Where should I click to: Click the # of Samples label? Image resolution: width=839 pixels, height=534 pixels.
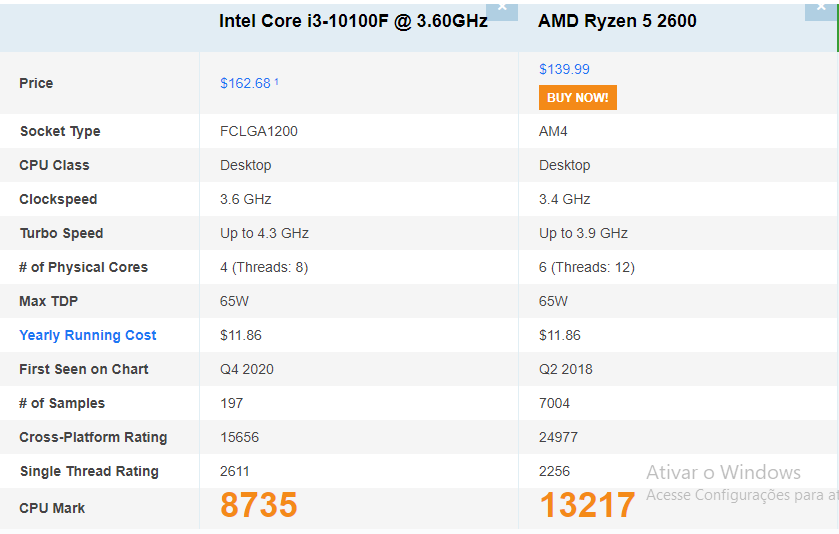[x=62, y=403]
